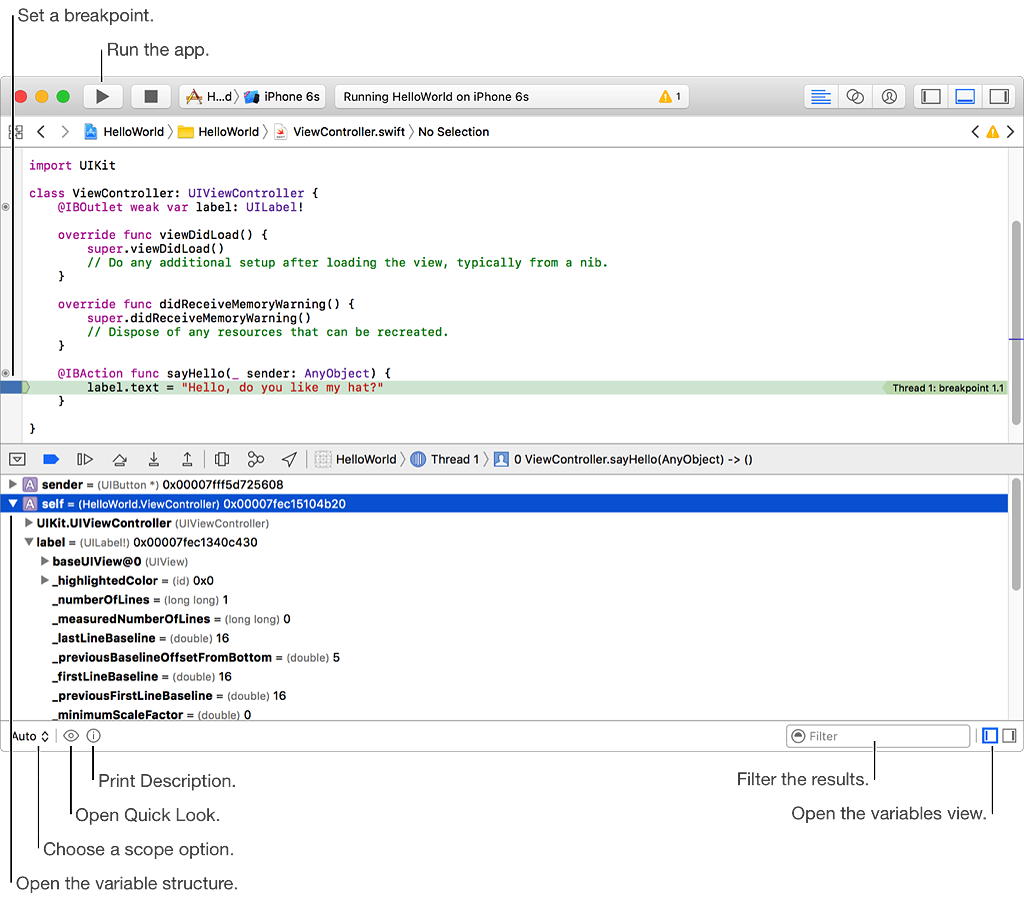
Task: Toggle the utilities panel
Action: [x=999, y=97]
